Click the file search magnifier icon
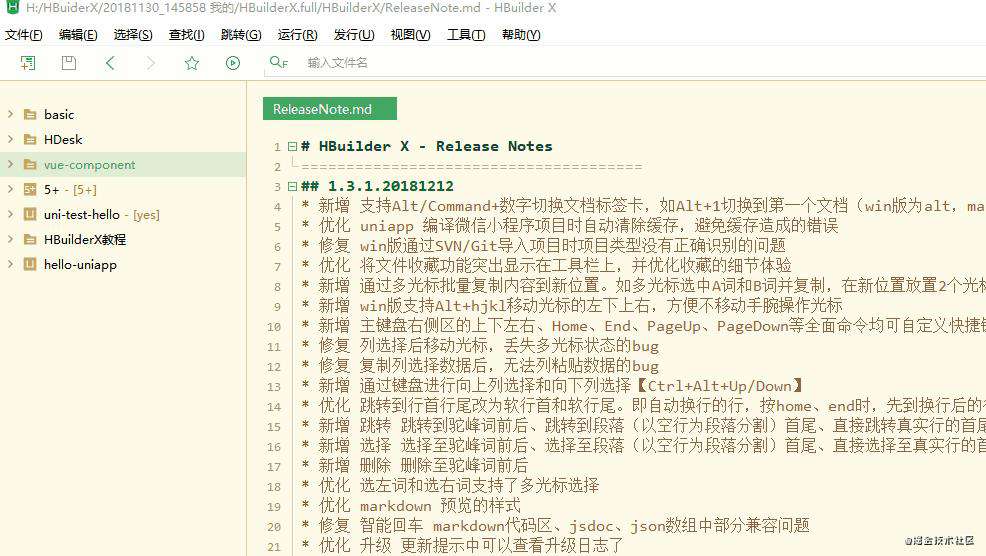This screenshot has width=986, height=556. point(278,62)
